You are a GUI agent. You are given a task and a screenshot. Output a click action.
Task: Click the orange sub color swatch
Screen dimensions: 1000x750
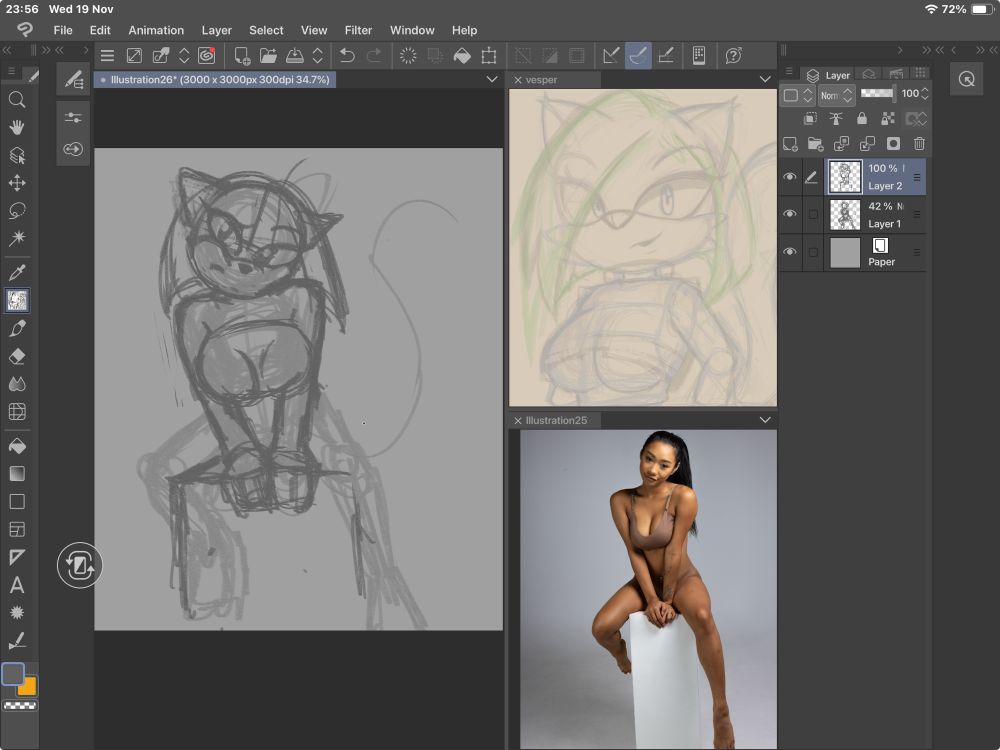(x=29, y=688)
